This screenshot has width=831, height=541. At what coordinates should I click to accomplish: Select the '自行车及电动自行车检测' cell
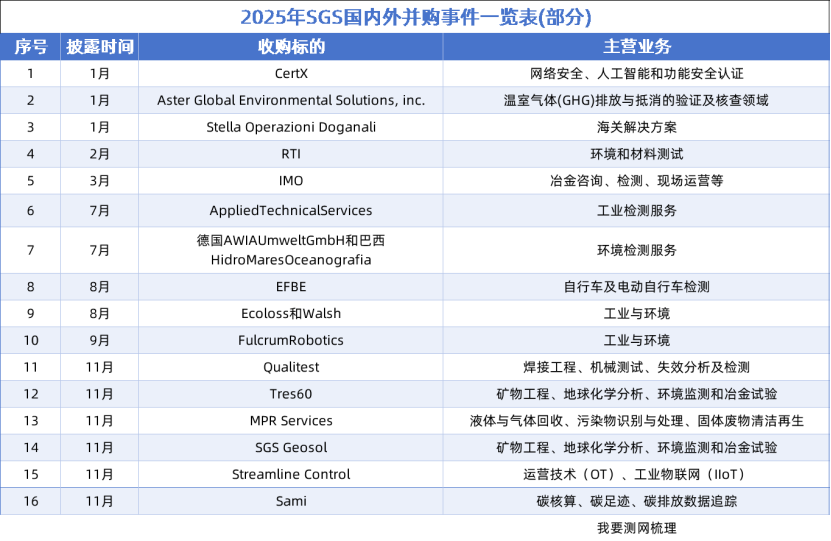tap(636, 287)
